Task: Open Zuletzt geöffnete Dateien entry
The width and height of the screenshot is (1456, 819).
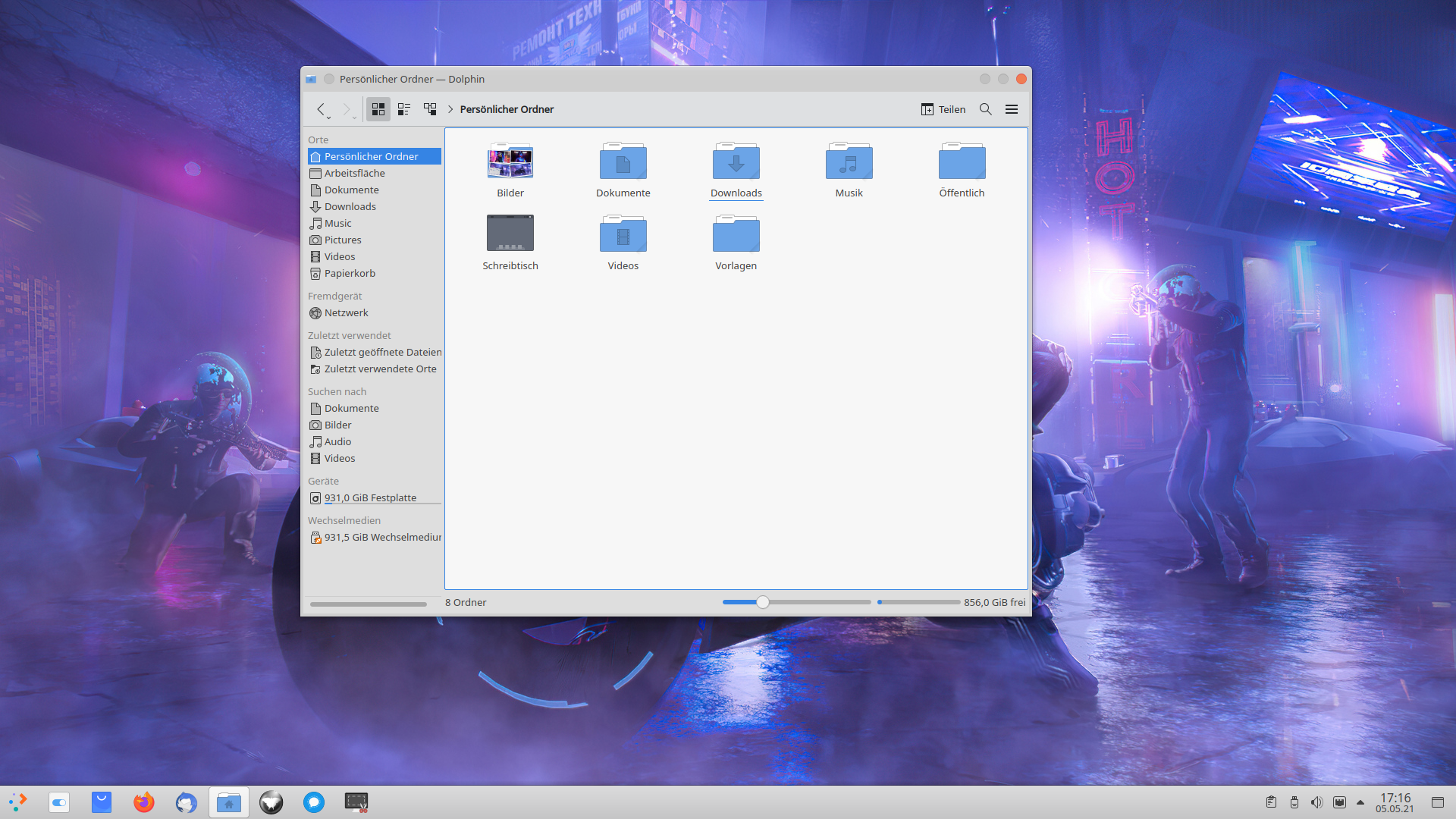Action: point(382,352)
